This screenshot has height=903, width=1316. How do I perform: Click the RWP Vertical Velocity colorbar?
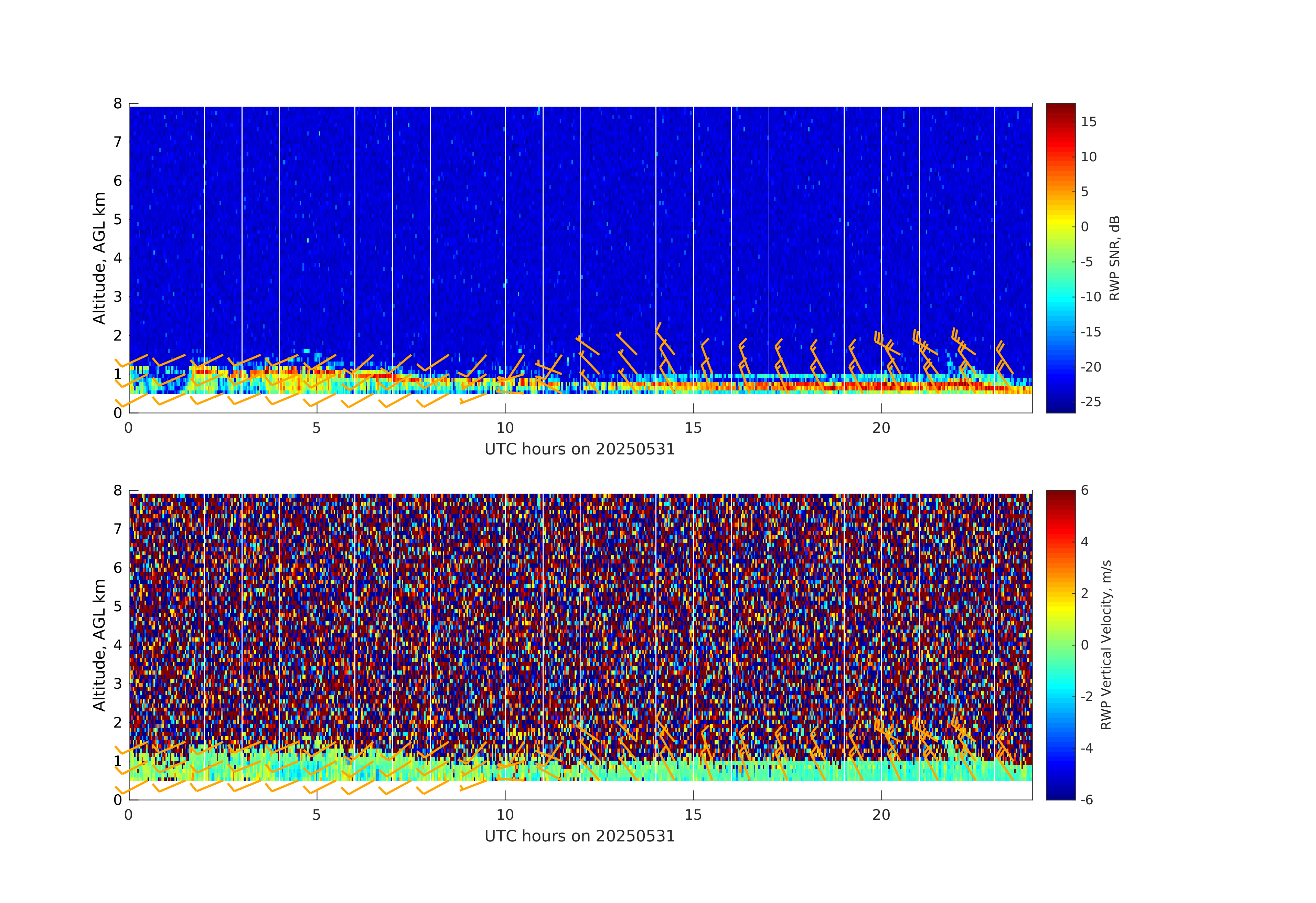pyautogui.click(x=1060, y=644)
